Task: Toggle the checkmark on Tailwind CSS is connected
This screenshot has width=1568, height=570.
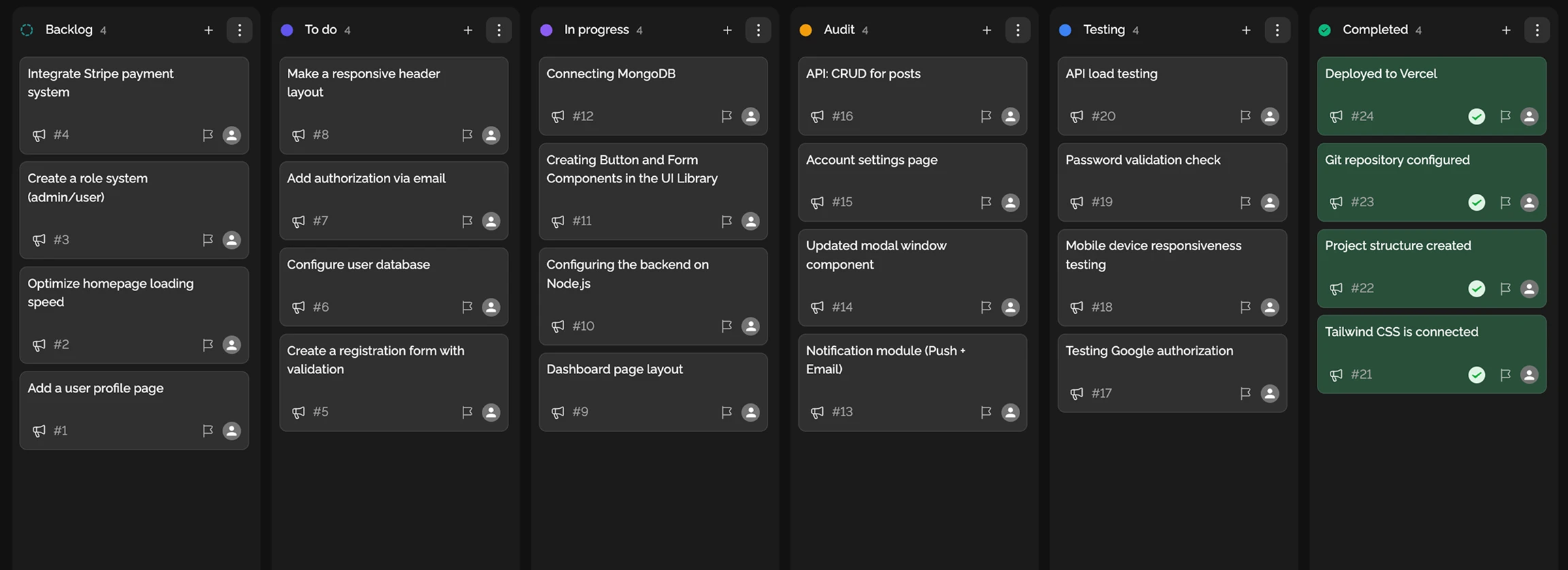Action: pos(1476,375)
